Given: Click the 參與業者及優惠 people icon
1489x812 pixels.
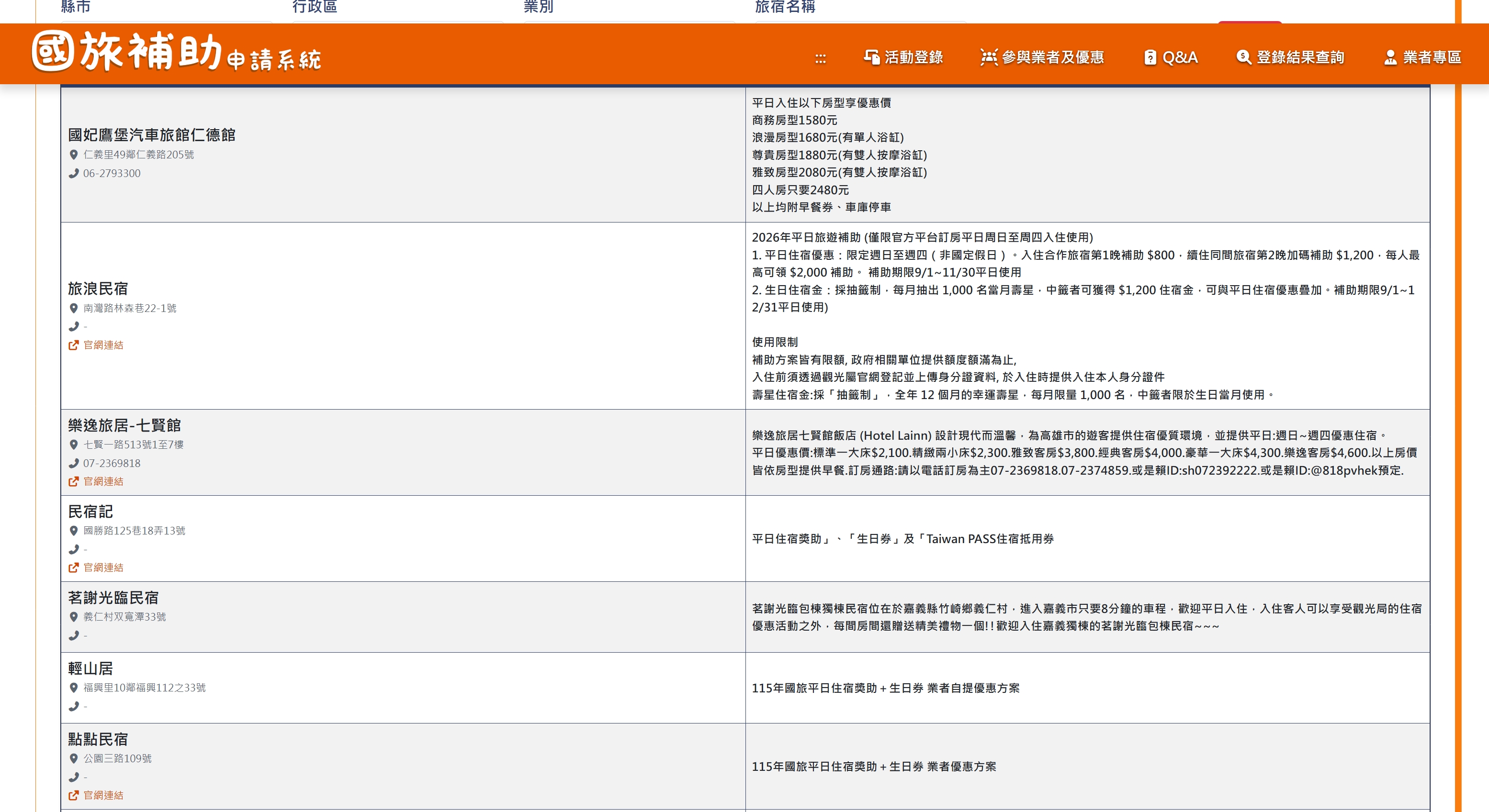Looking at the screenshot, I should click(989, 57).
